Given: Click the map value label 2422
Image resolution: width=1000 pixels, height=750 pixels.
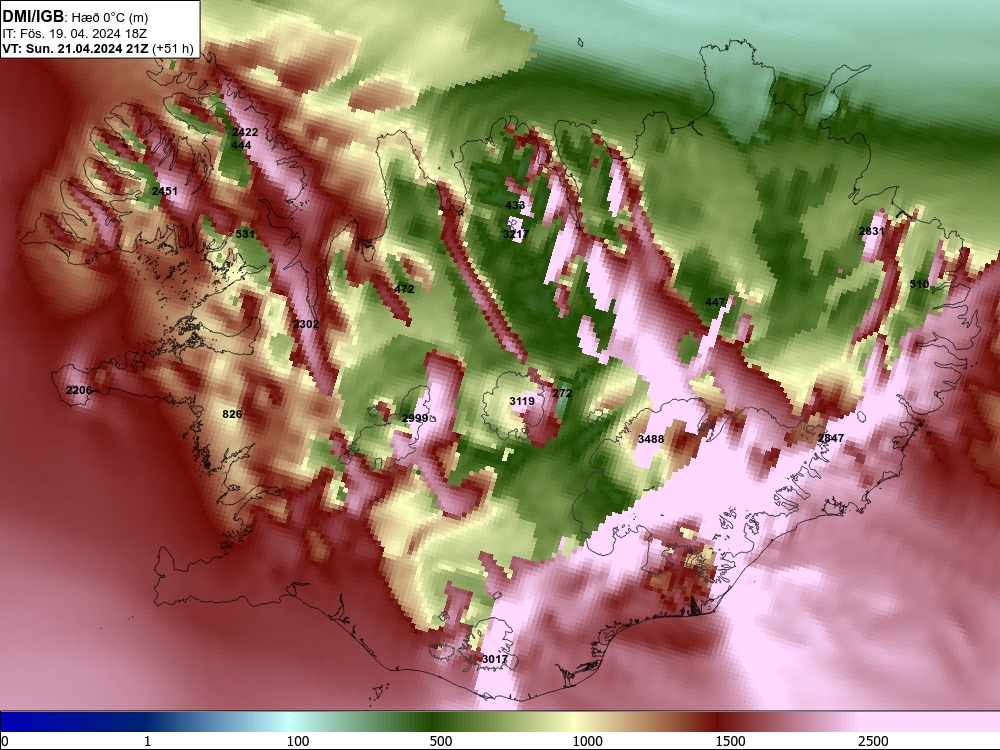Looking at the screenshot, I should (245, 132).
